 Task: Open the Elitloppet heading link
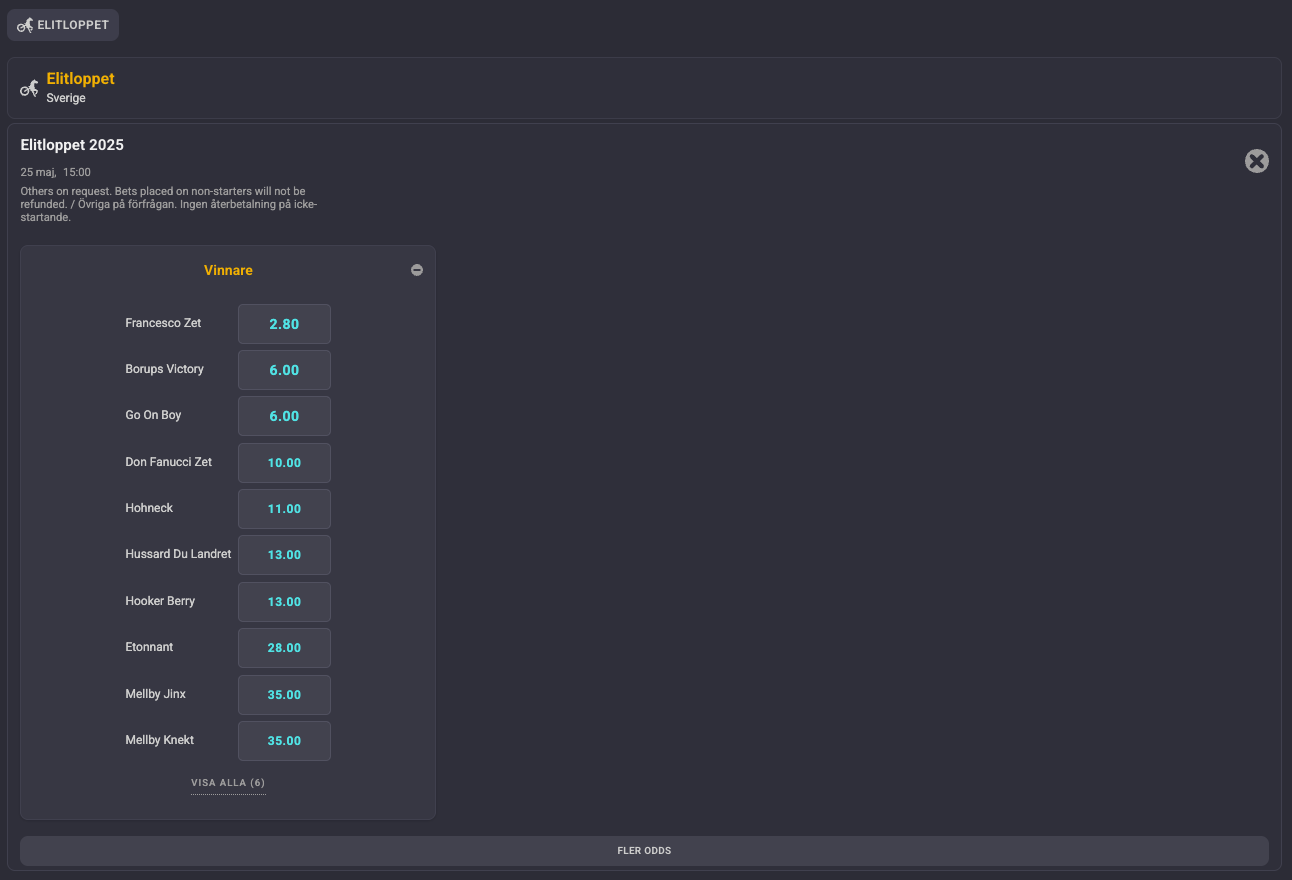pos(81,79)
